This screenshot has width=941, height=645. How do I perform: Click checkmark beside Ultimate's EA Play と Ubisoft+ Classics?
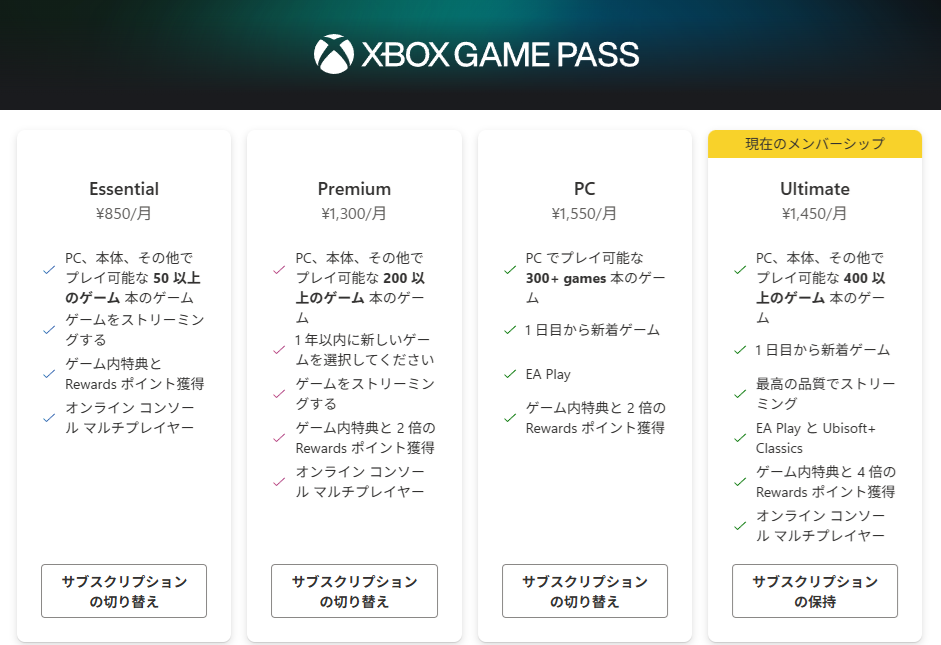[x=740, y=438]
